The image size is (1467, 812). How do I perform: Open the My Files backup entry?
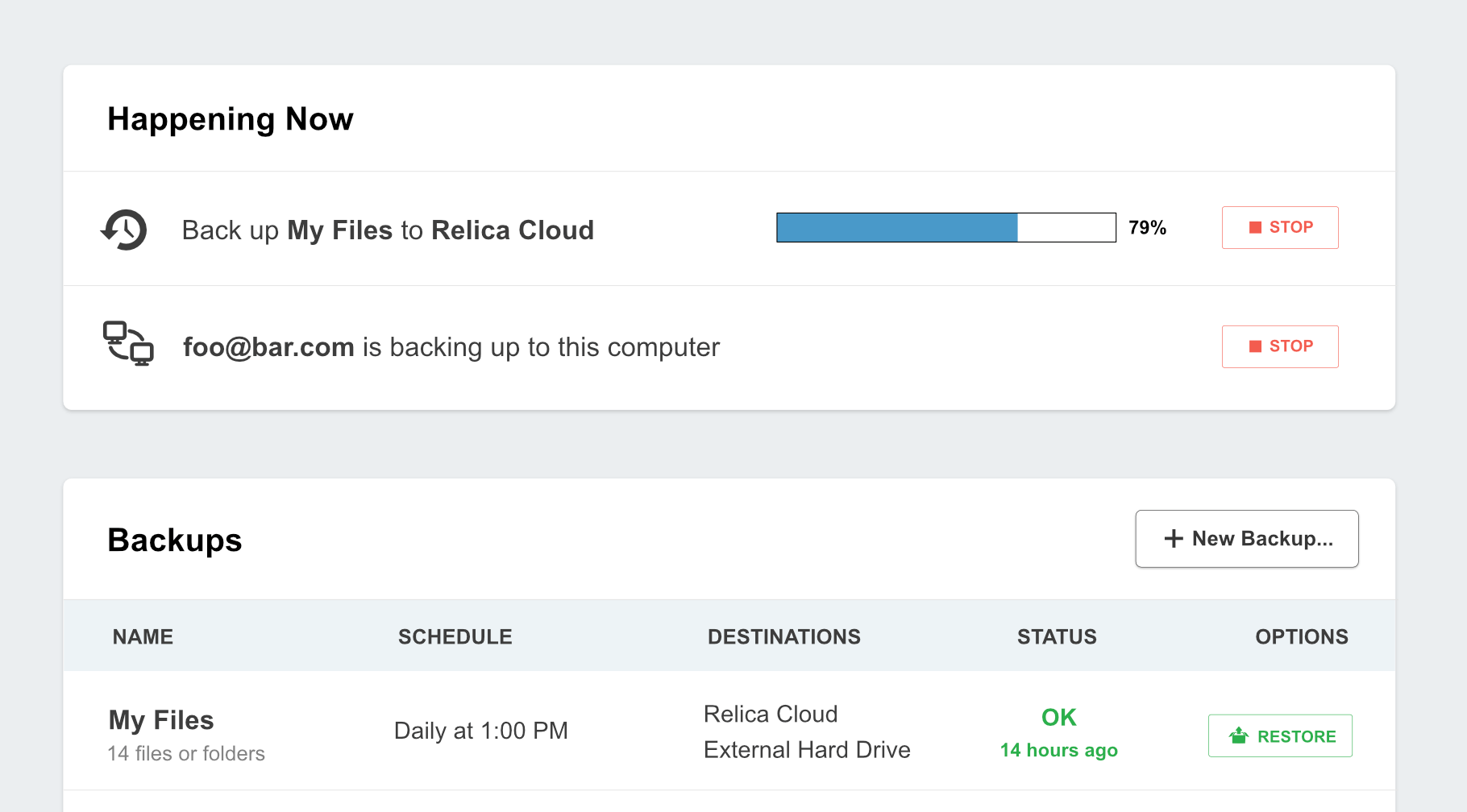pos(161,719)
